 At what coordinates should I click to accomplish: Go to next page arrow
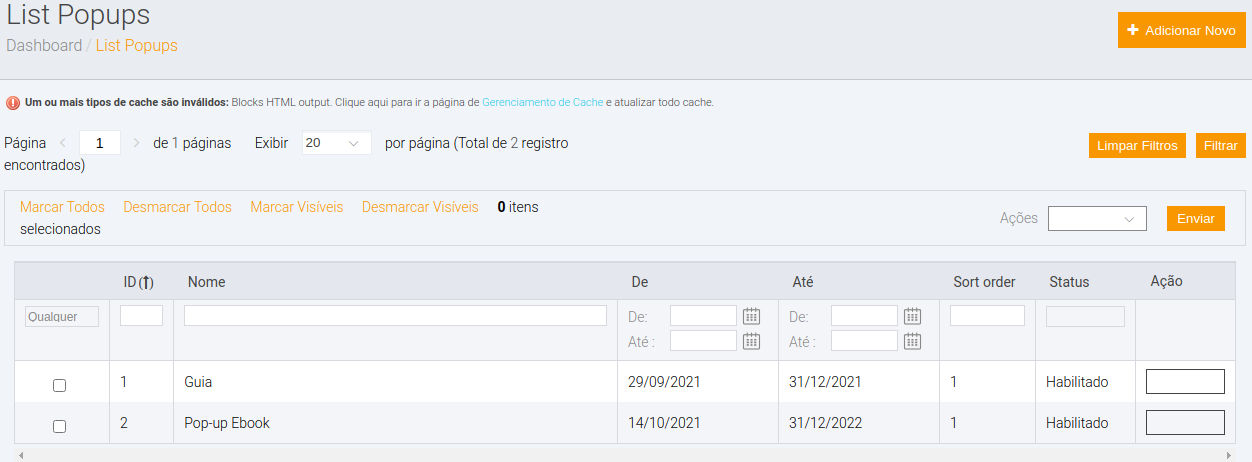[x=137, y=143]
